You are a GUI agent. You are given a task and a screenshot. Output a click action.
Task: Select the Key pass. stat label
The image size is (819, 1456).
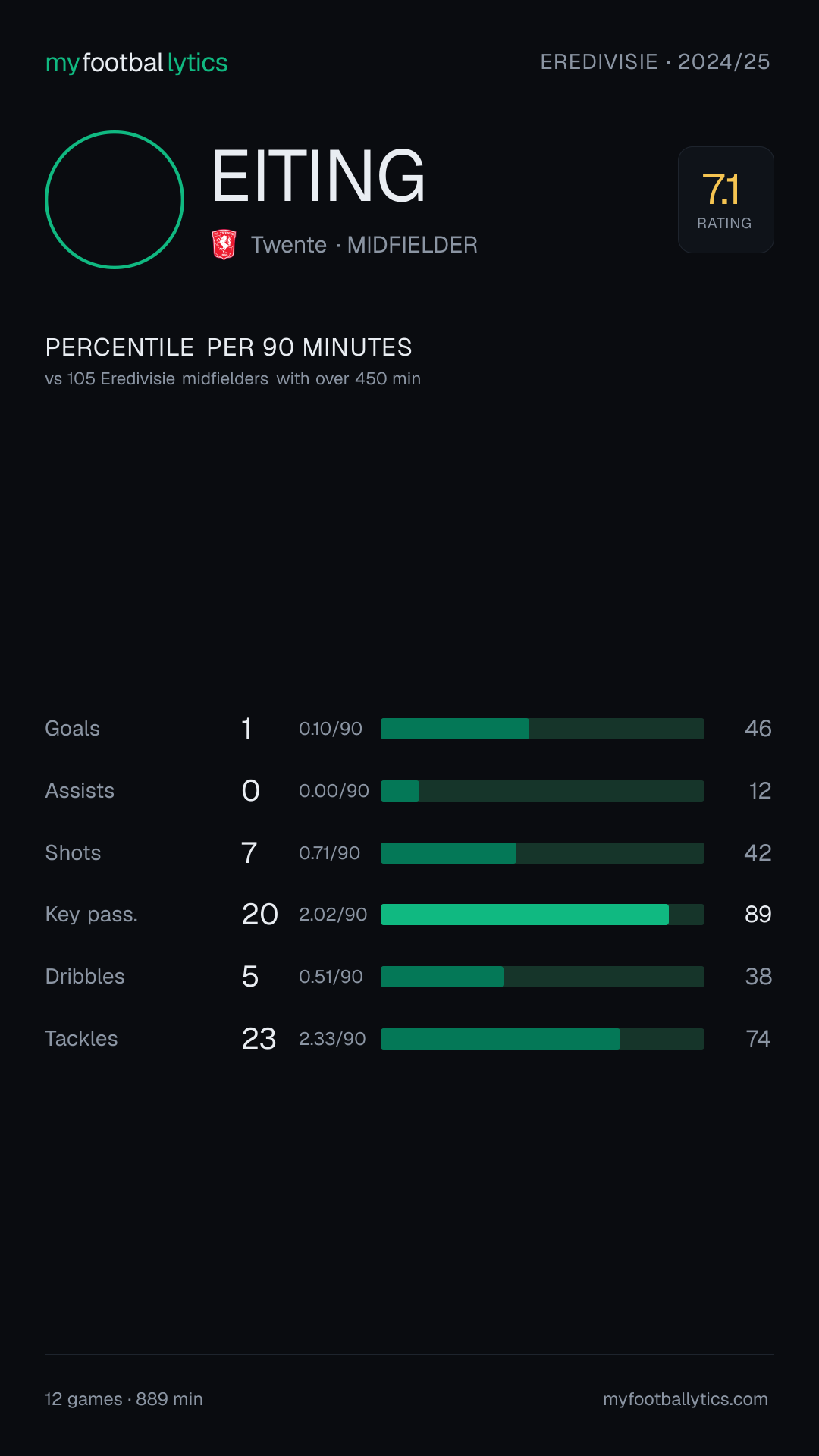[92, 915]
